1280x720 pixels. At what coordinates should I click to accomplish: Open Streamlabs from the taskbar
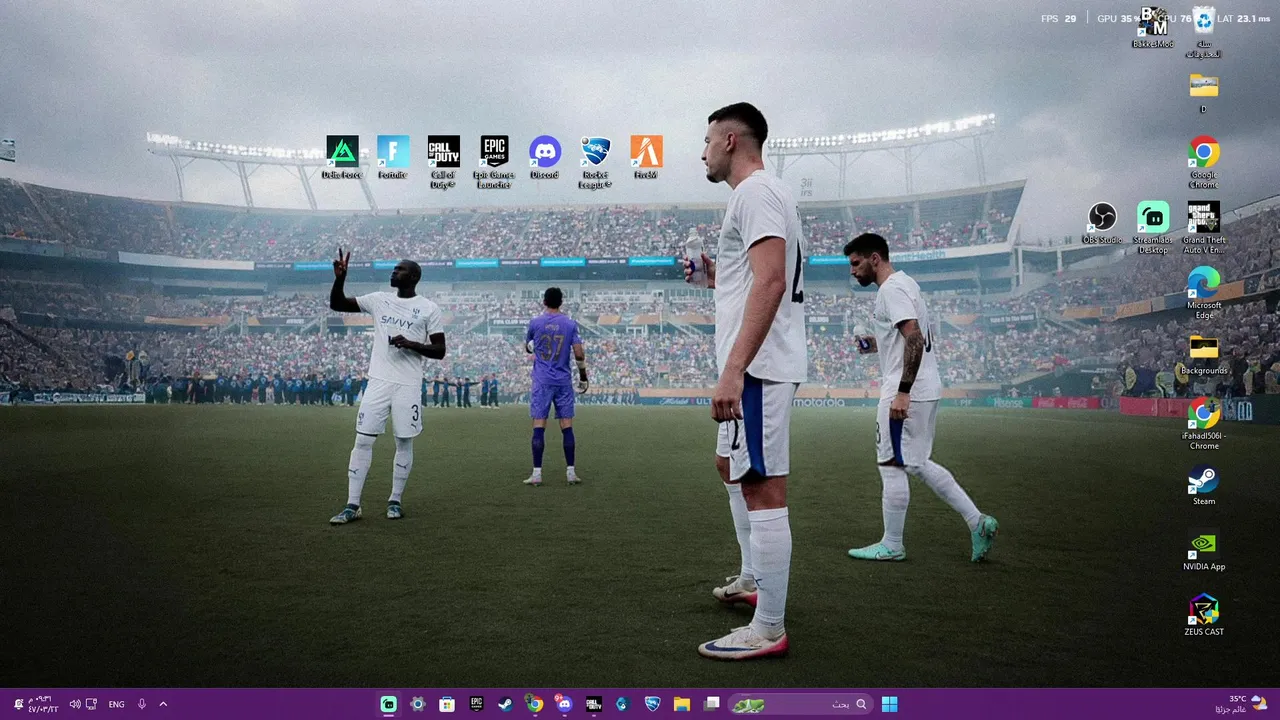pos(389,704)
